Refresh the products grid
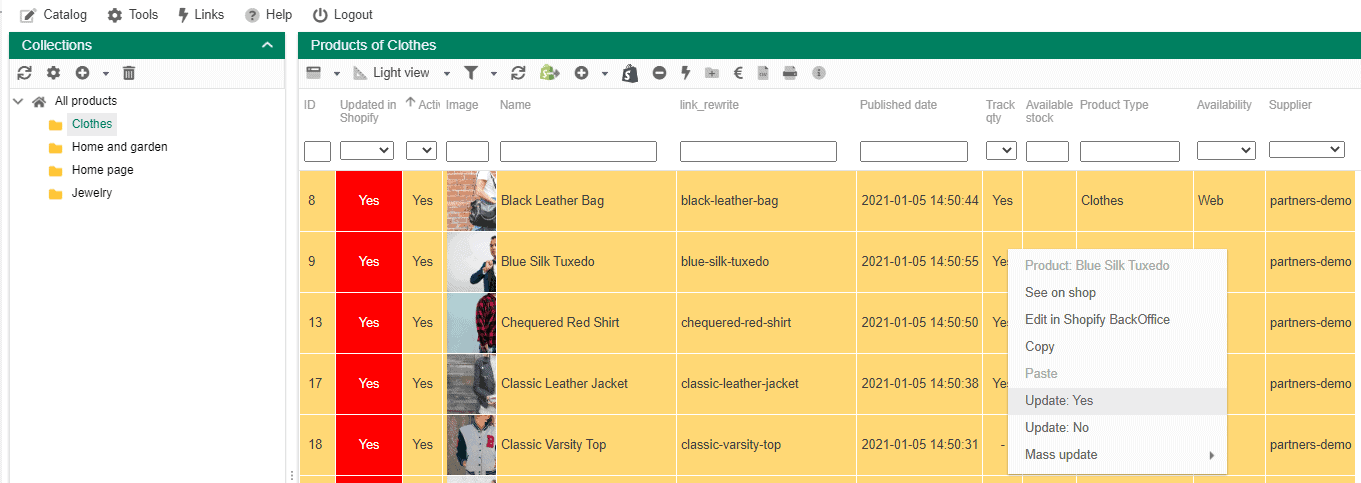1361x483 pixels. (518, 73)
